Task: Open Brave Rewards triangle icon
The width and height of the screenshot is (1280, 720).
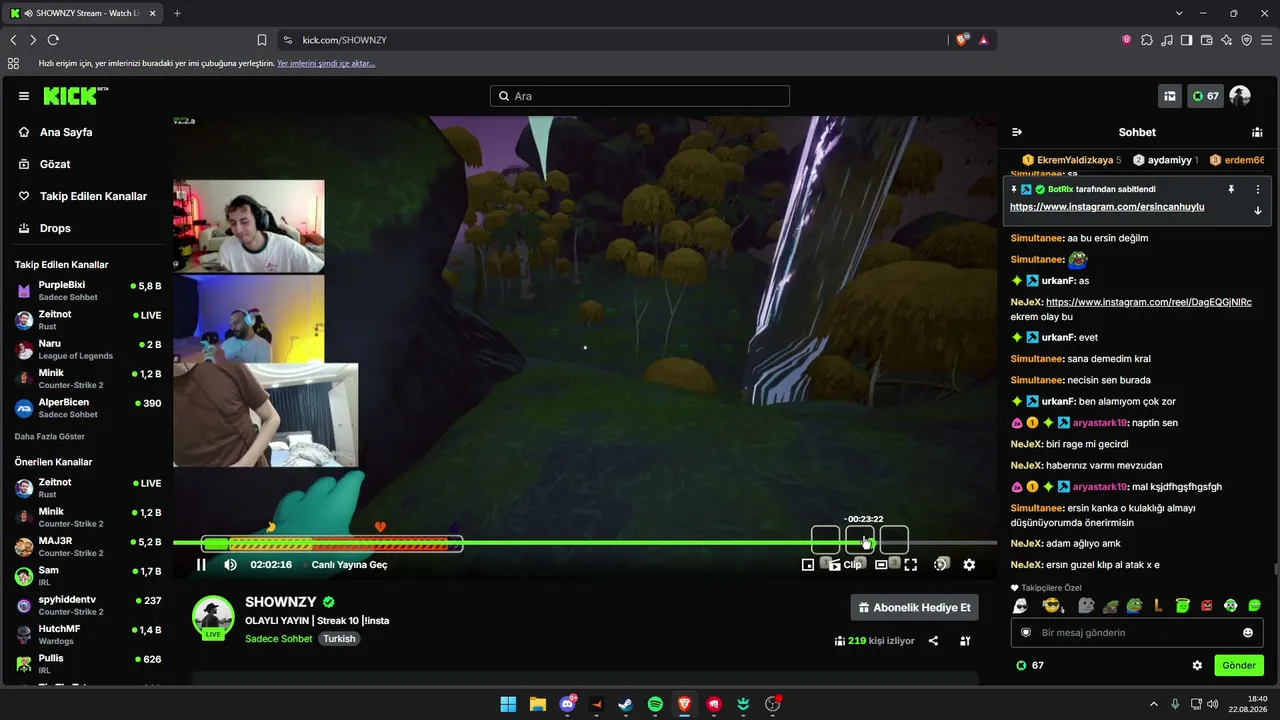Action: coord(984,40)
